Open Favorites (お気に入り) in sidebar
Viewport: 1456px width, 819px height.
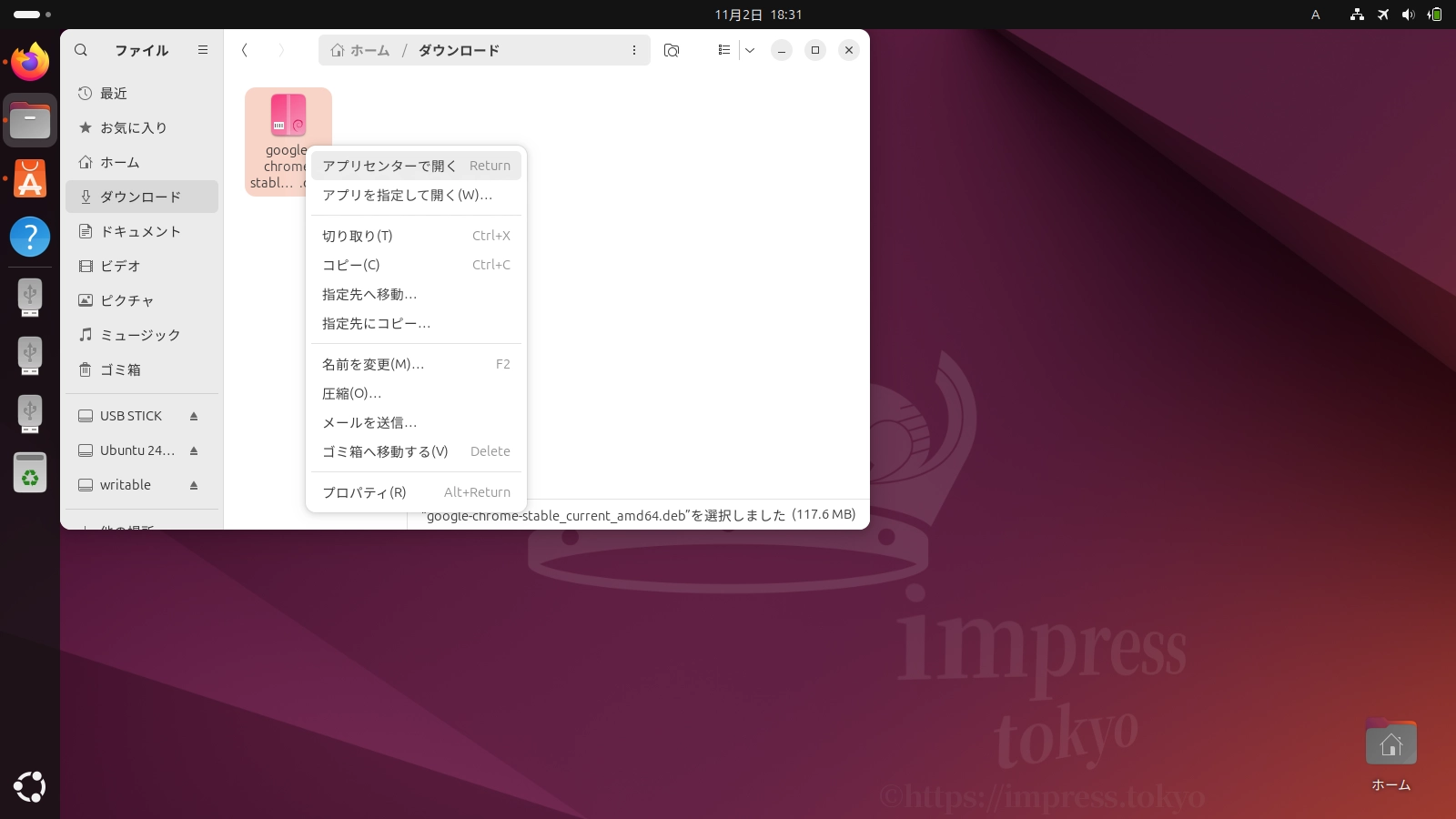[x=142, y=127]
